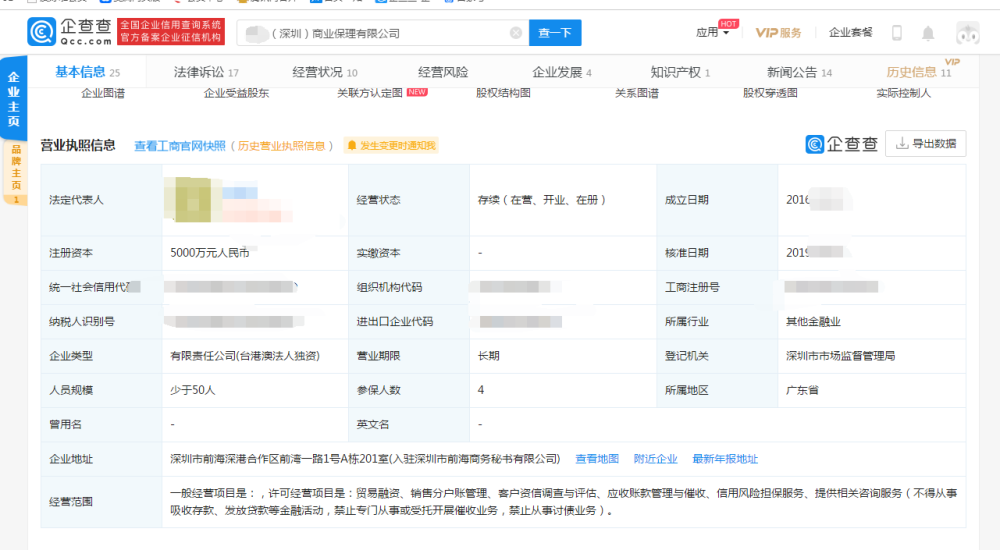1000x550 pixels.
Task: Open the 查看工商官网快照 link
Action: [180, 146]
